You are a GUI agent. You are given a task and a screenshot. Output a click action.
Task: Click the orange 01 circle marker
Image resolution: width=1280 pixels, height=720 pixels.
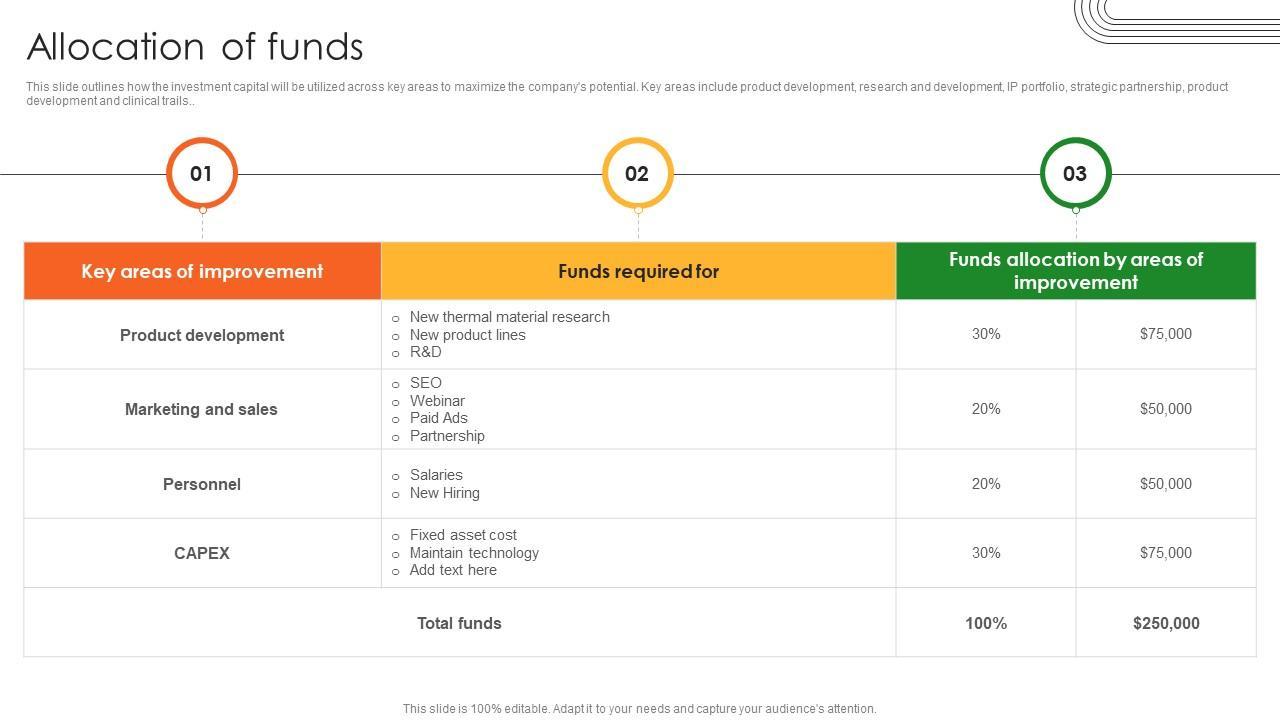[201, 173]
